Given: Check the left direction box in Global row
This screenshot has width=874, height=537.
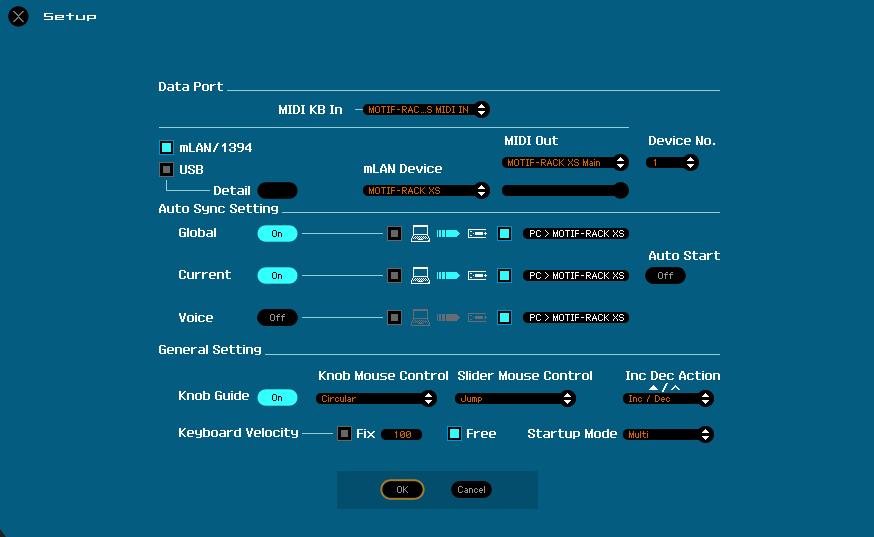Looking at the screenshot, I should (x=394, y=234).
